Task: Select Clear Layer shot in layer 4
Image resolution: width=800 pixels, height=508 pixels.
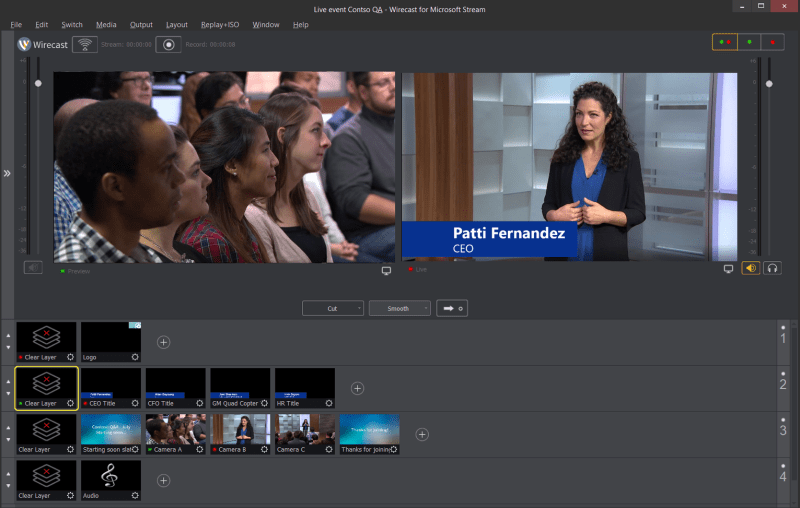Action: (46, 480)
